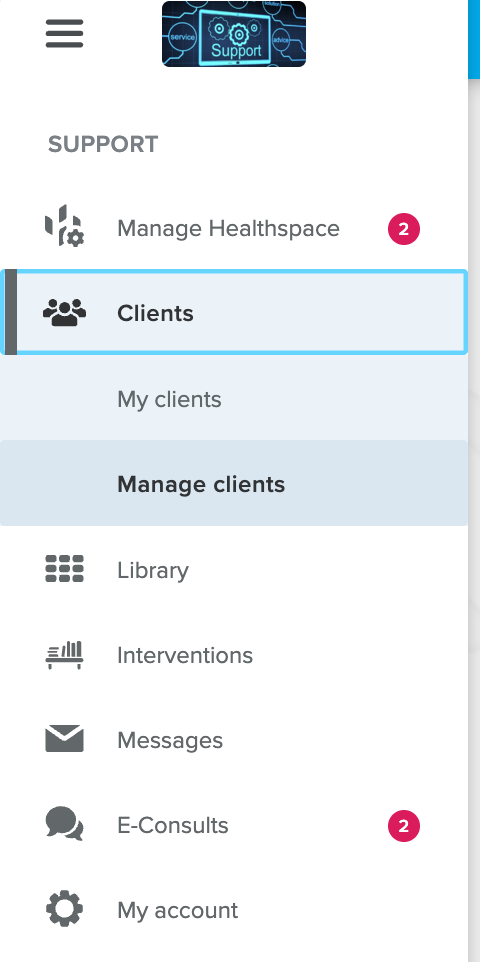480x962 pixels.
Task: Select My clients submenu item
Action: [234, 398]
